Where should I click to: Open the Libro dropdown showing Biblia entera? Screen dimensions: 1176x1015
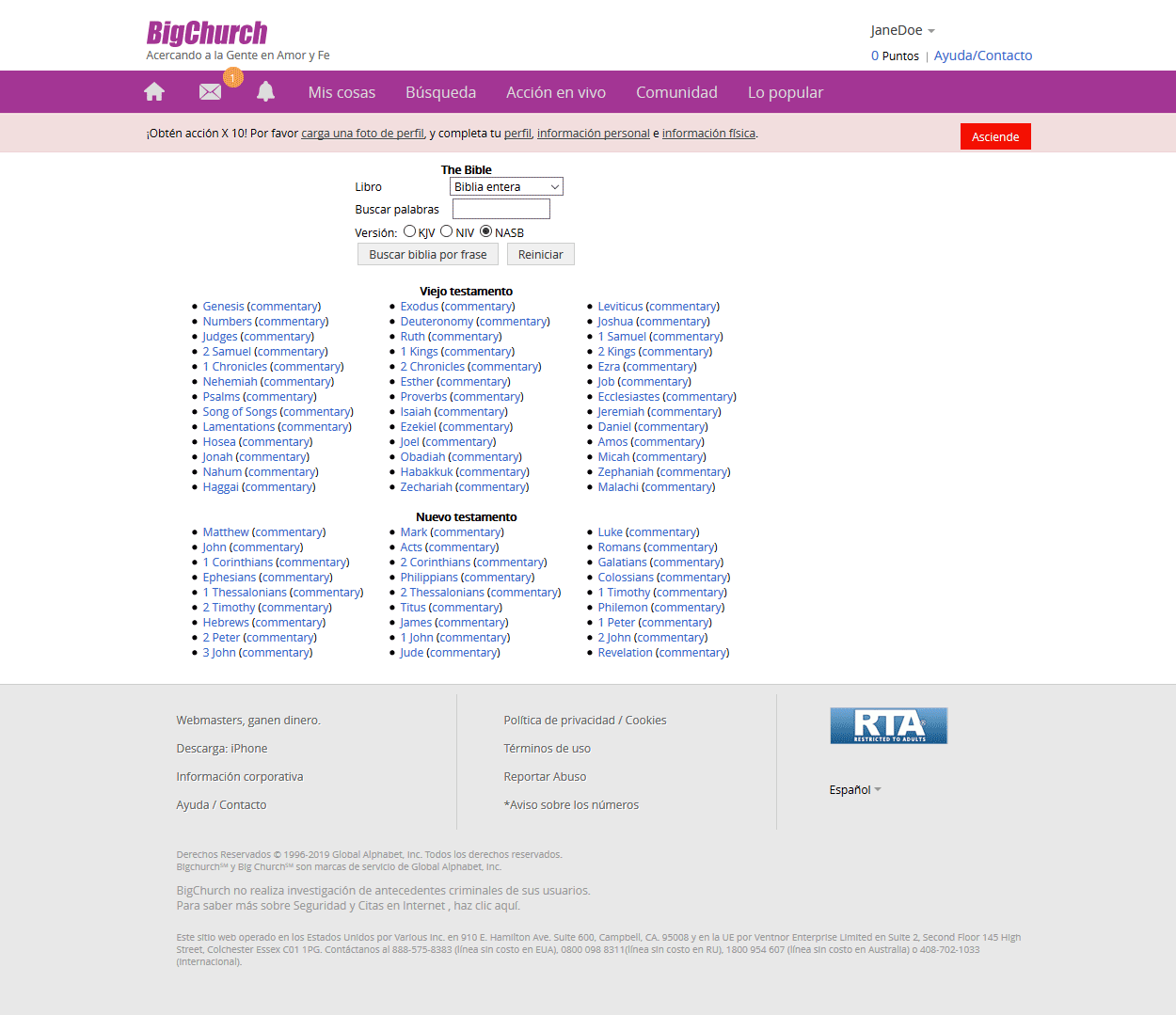[x=506, y=187]
